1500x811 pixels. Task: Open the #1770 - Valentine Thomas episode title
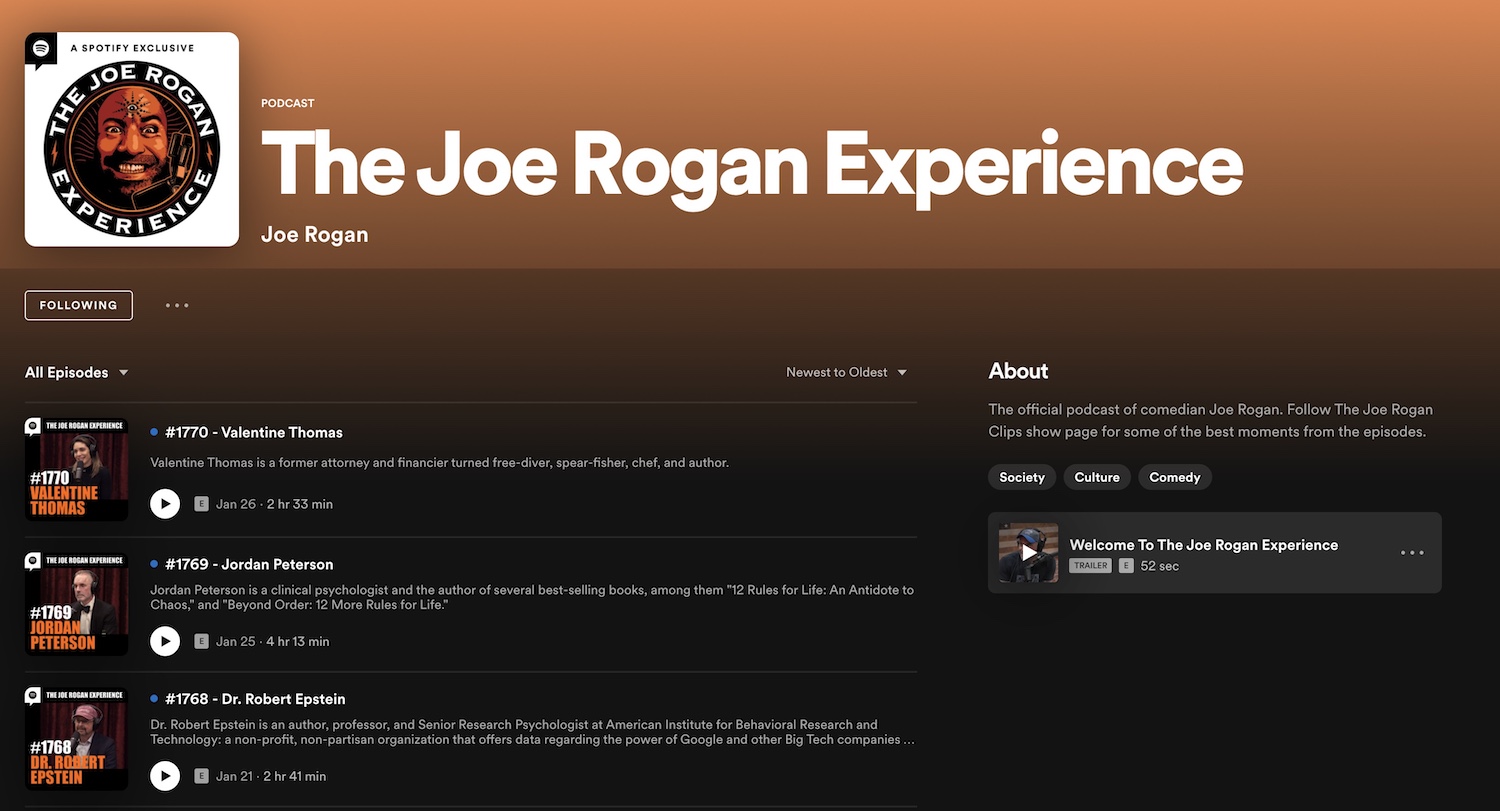[x=254, y=432]
